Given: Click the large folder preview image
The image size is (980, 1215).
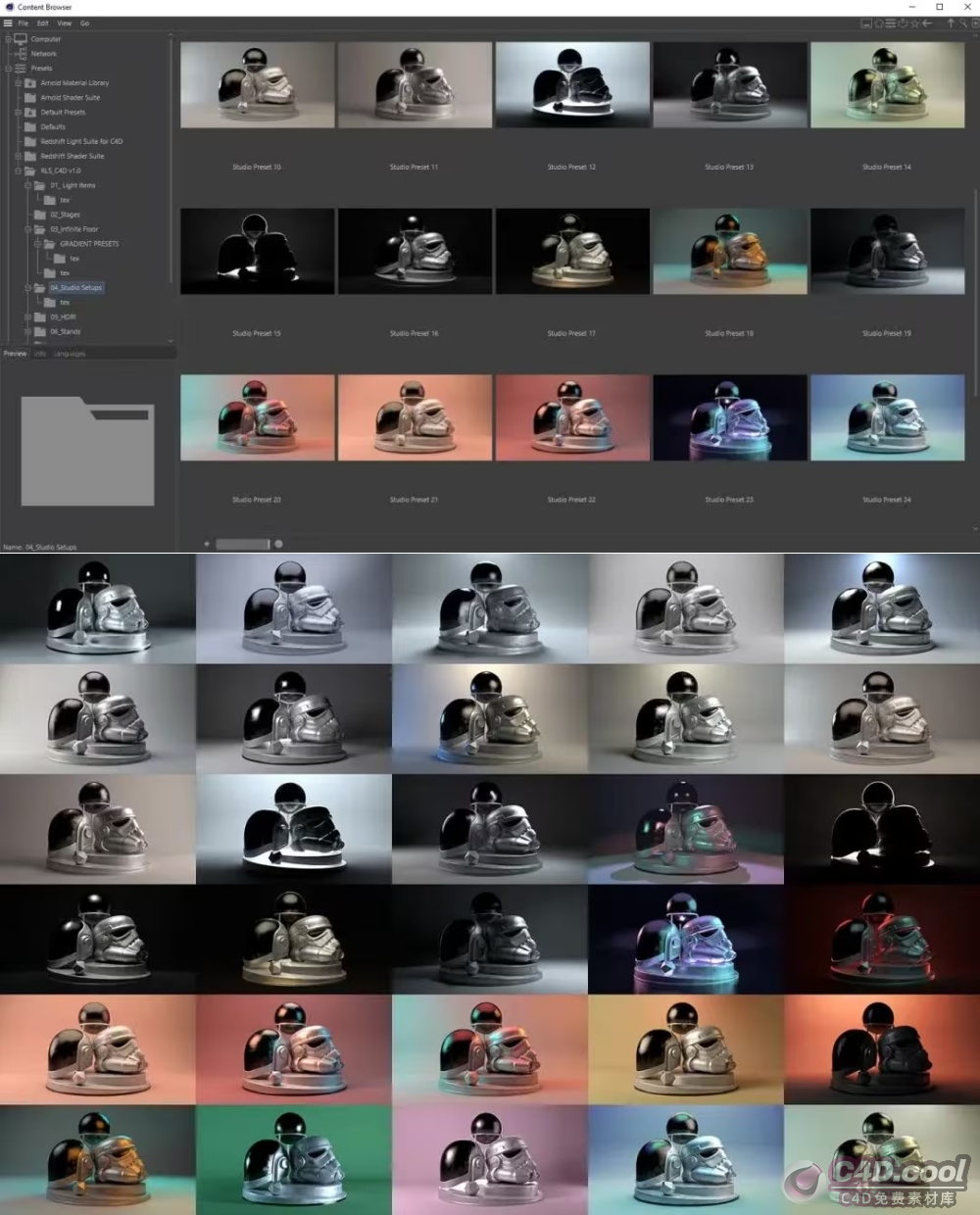Looking at the screenshot, I should tap(87, 451).
